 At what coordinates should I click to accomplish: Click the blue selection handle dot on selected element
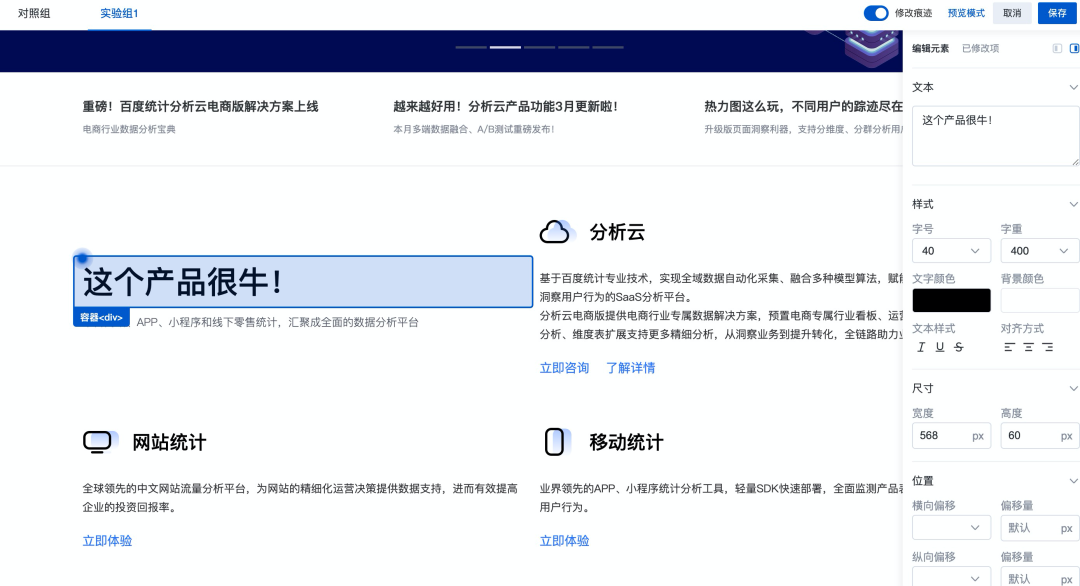click(x=82, y=258)
